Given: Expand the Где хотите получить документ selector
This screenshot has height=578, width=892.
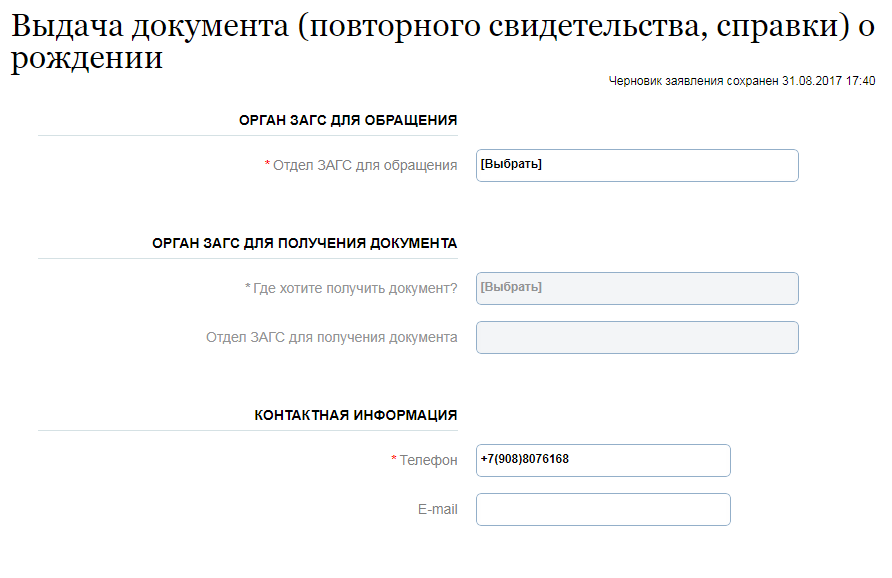Looking at the screenshot, I should click(637, 288).
